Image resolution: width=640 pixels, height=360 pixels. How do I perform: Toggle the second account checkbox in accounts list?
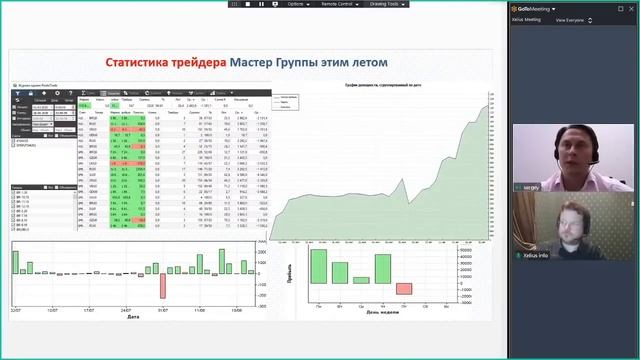(x=14, y=145)
